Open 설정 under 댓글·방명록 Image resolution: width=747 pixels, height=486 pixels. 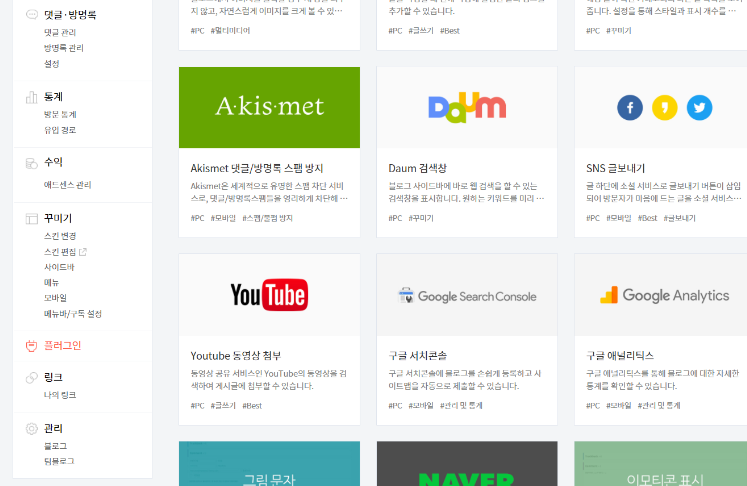(x=51, y=64)
